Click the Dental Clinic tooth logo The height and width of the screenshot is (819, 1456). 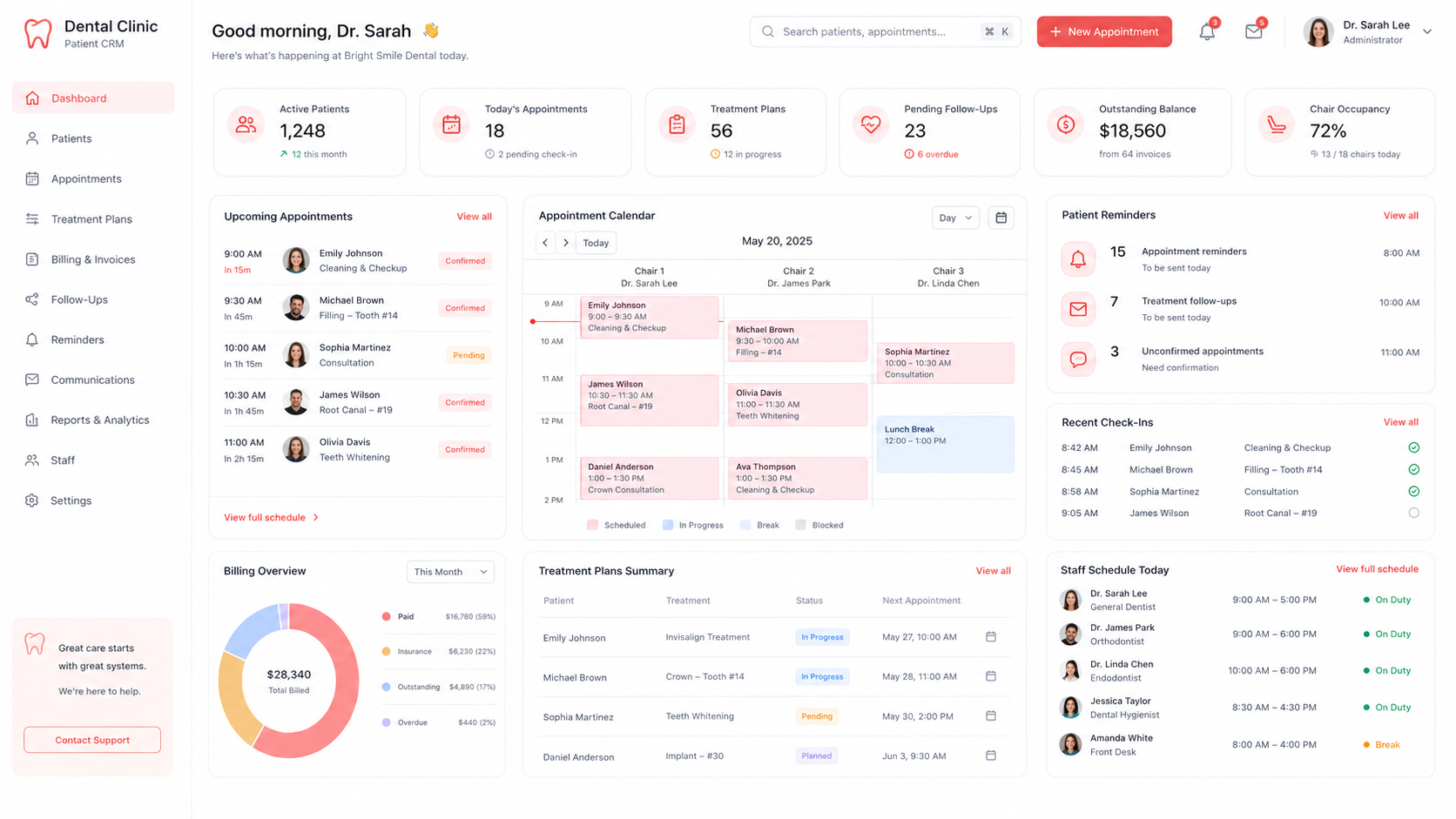(37, 33)
